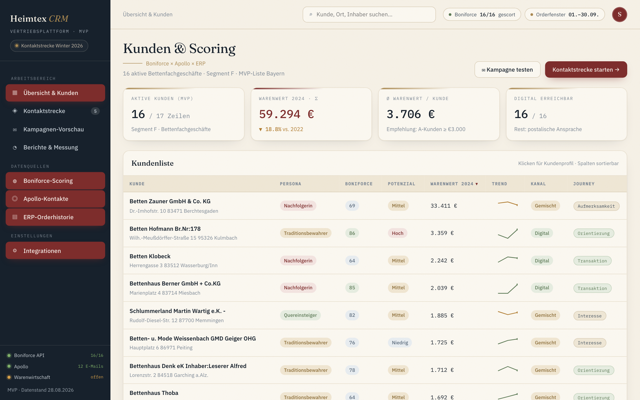This screenshot has width=640, height=400.
Task: Click the Boniforce API status dot
Action: click(9, 356)
